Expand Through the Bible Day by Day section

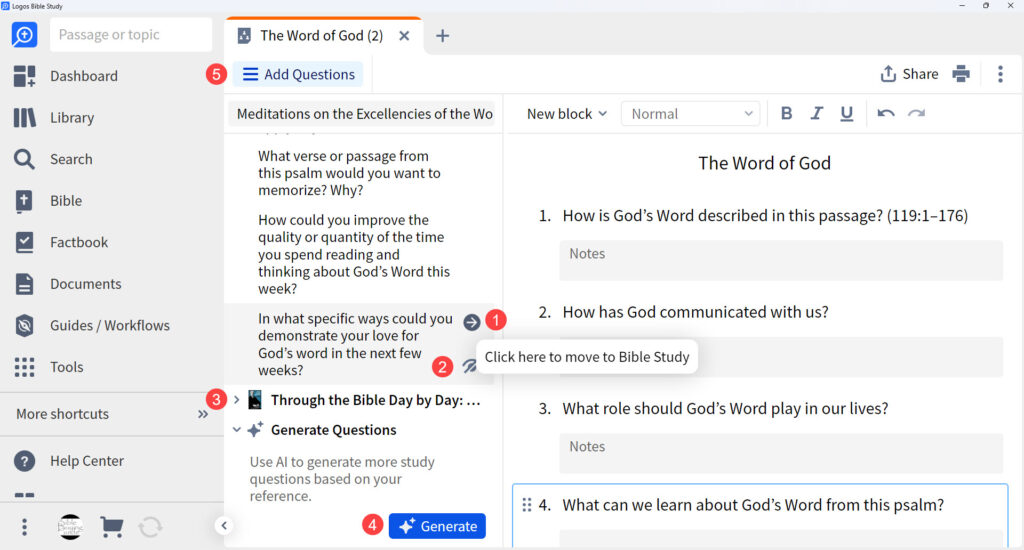pyautogui.click(x=236, y=400)
